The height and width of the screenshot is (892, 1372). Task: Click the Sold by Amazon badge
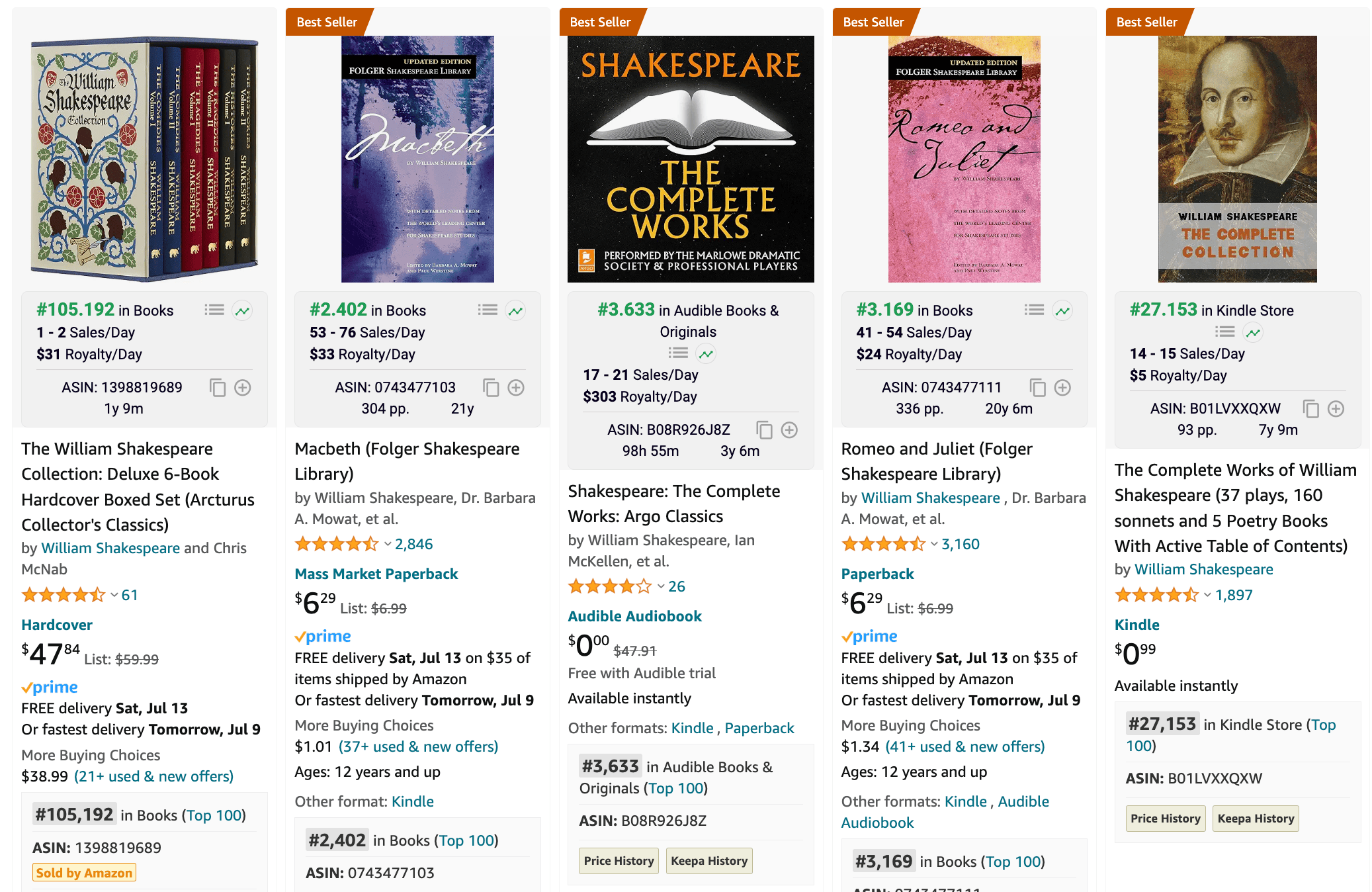click(x=84, y=873)
